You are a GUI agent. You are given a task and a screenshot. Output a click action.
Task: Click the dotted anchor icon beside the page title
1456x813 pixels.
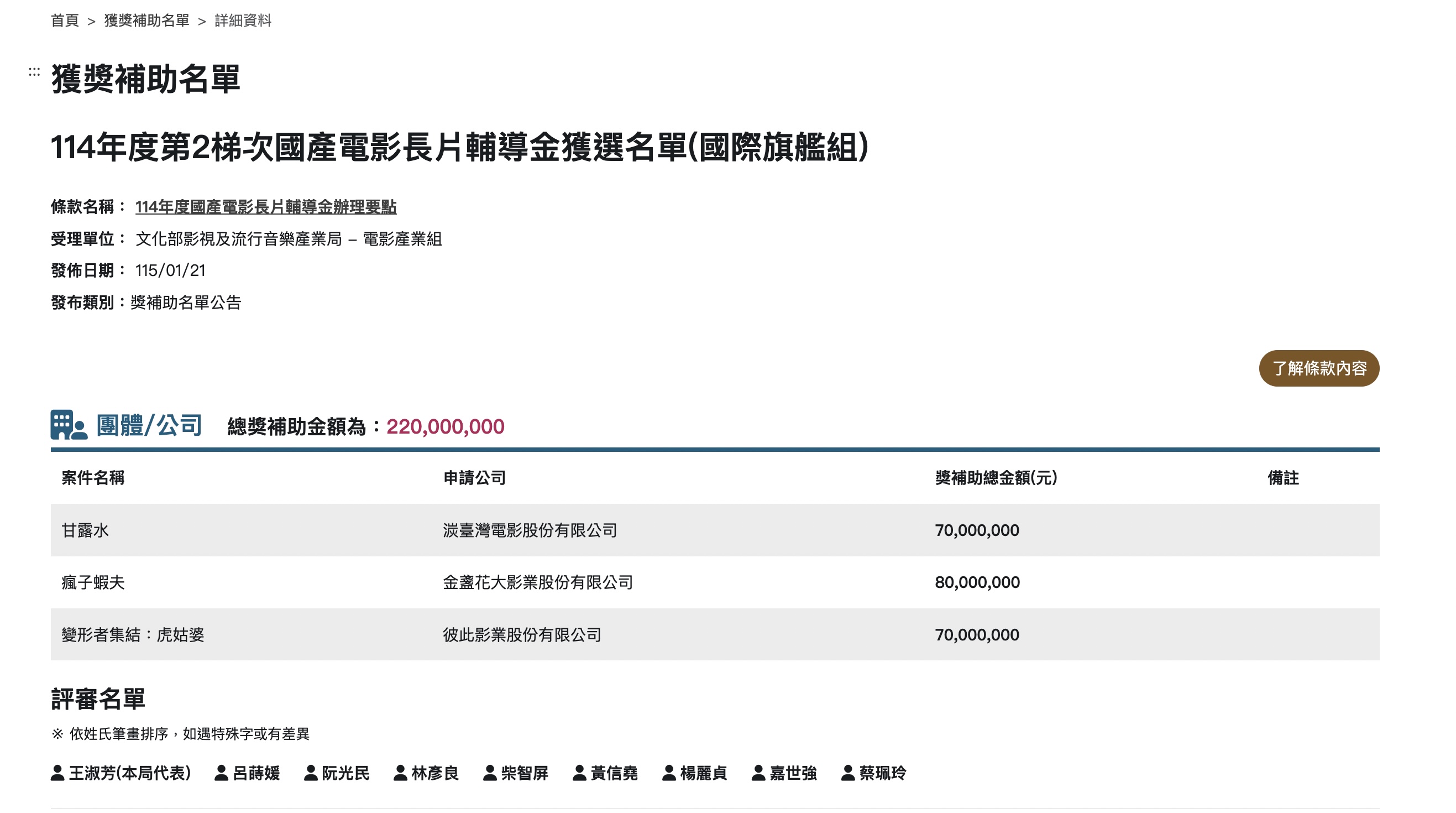(x=34, y=72)
